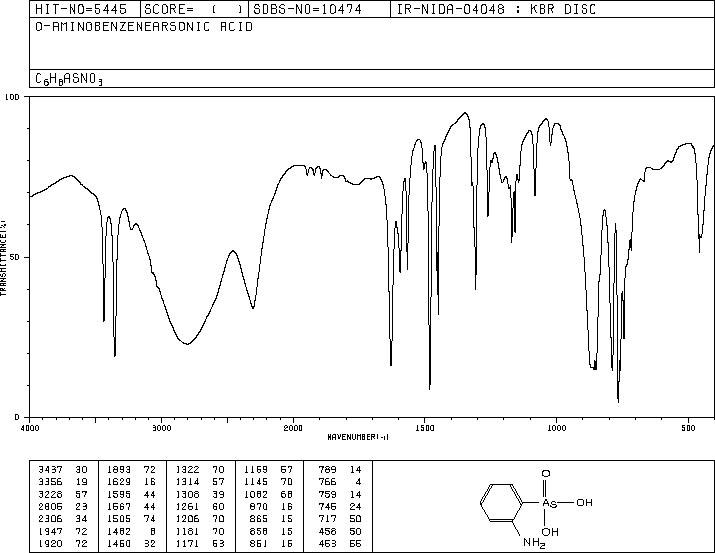The width and height of the screenshot is (715, 553).
Task: Click the 0 label on the transmittance axis
Action: click(x=17, y=417)
